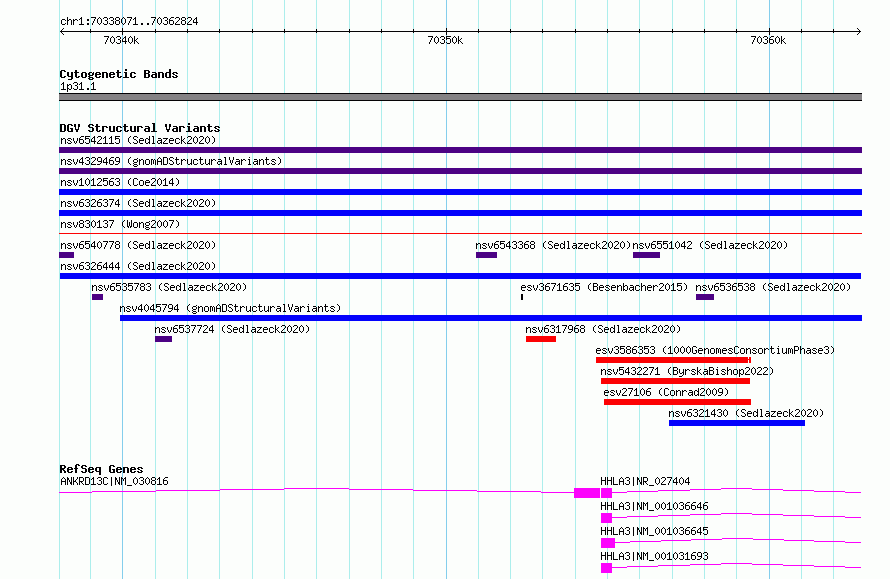Viewport: 890px width, 579px height.
Task: Click the purple bar under nsv6542115
Action: (x=460, y=150)
